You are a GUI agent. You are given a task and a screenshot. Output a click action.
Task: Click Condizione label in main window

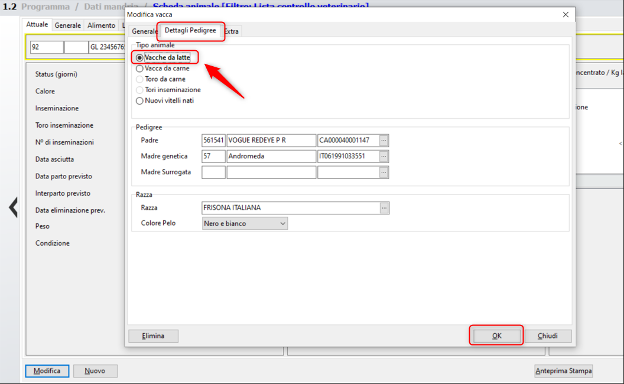pos(52,243)
